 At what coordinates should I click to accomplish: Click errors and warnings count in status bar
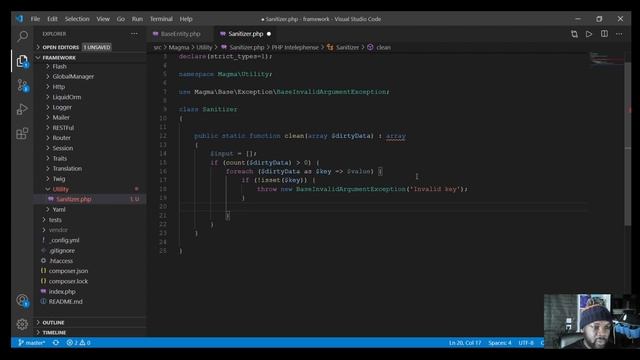point(78,342)
